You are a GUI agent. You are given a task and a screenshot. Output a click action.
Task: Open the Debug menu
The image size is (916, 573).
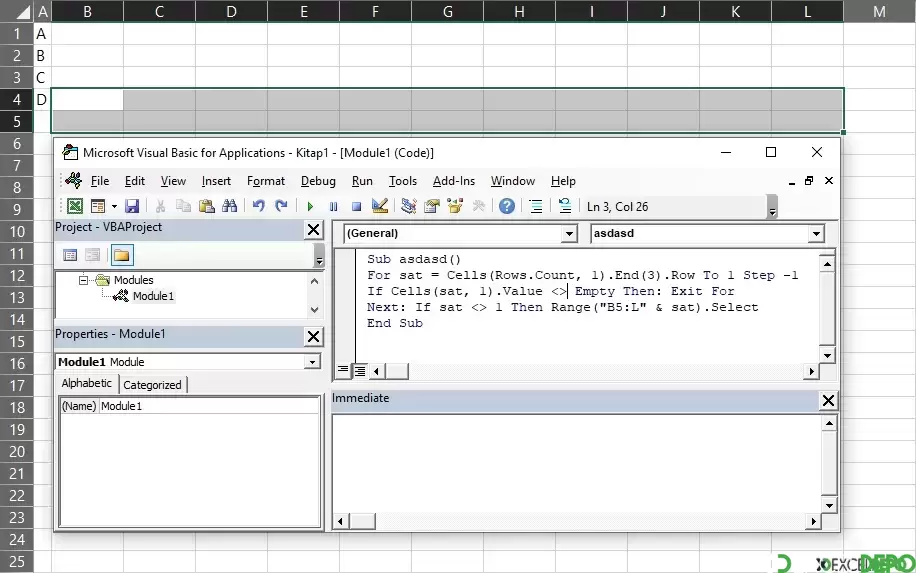[318, 181]
